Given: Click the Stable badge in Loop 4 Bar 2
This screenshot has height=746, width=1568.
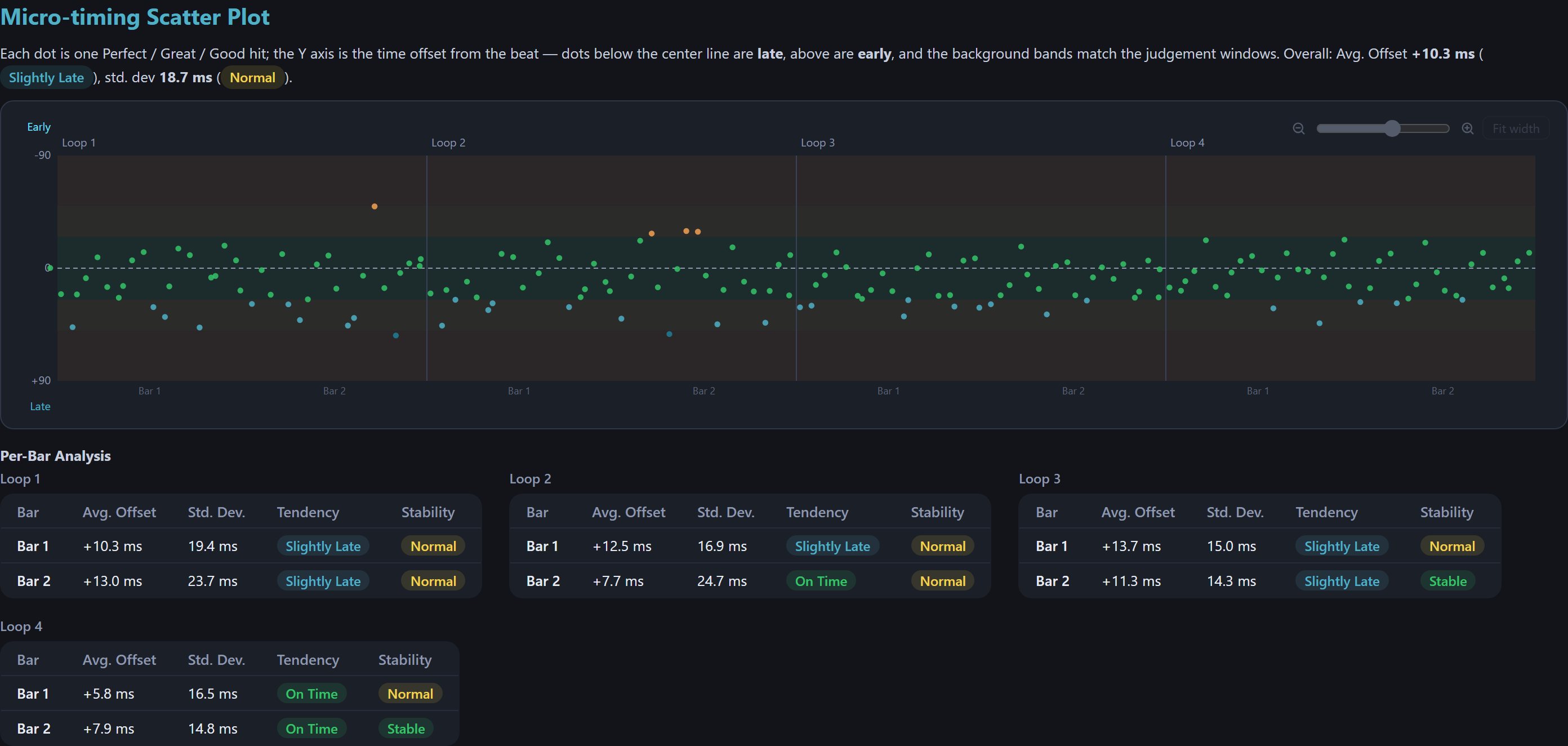Looking at the screenshot, I should tap(406, 729).
